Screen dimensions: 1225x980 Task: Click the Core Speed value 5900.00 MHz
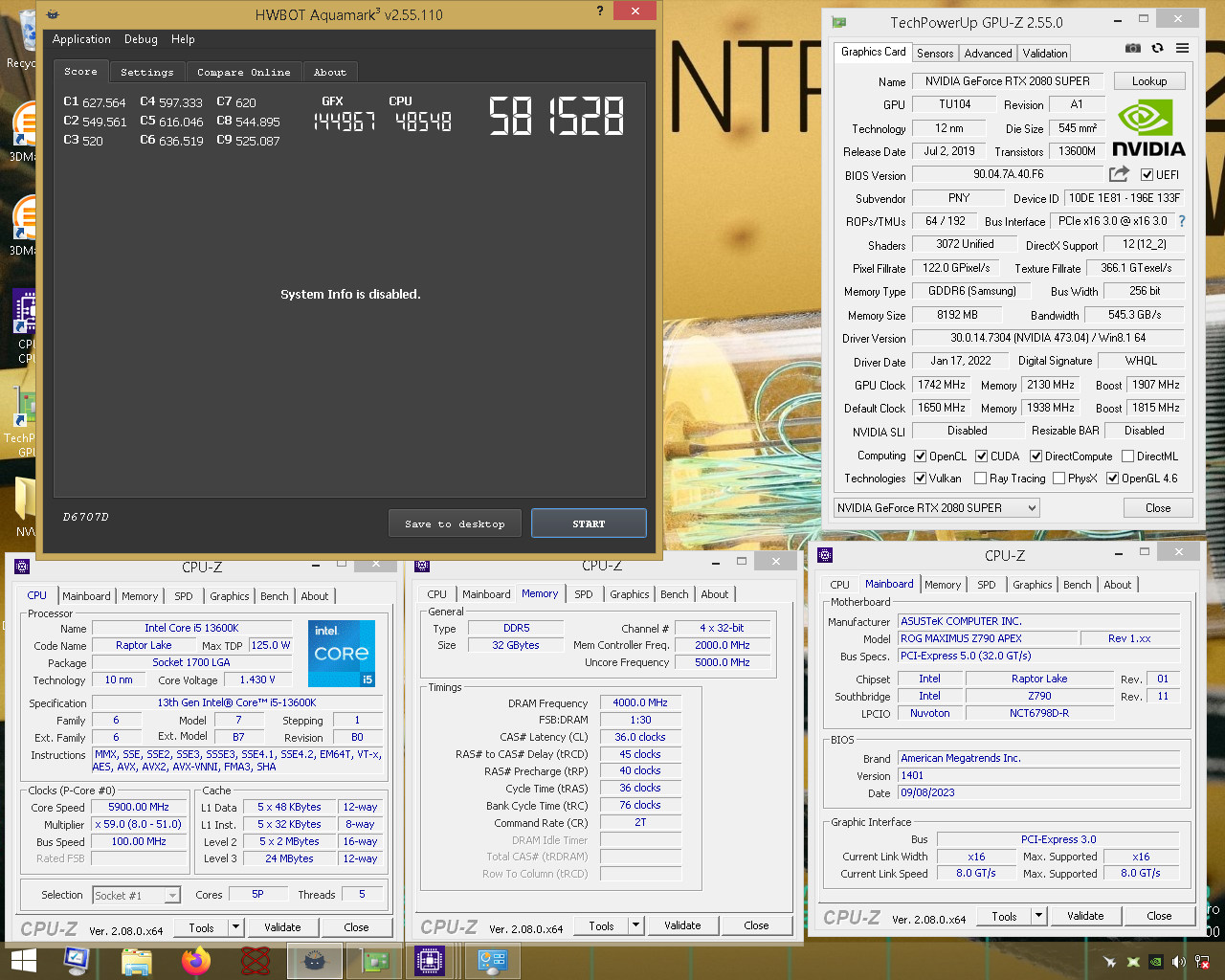[139, 808]
